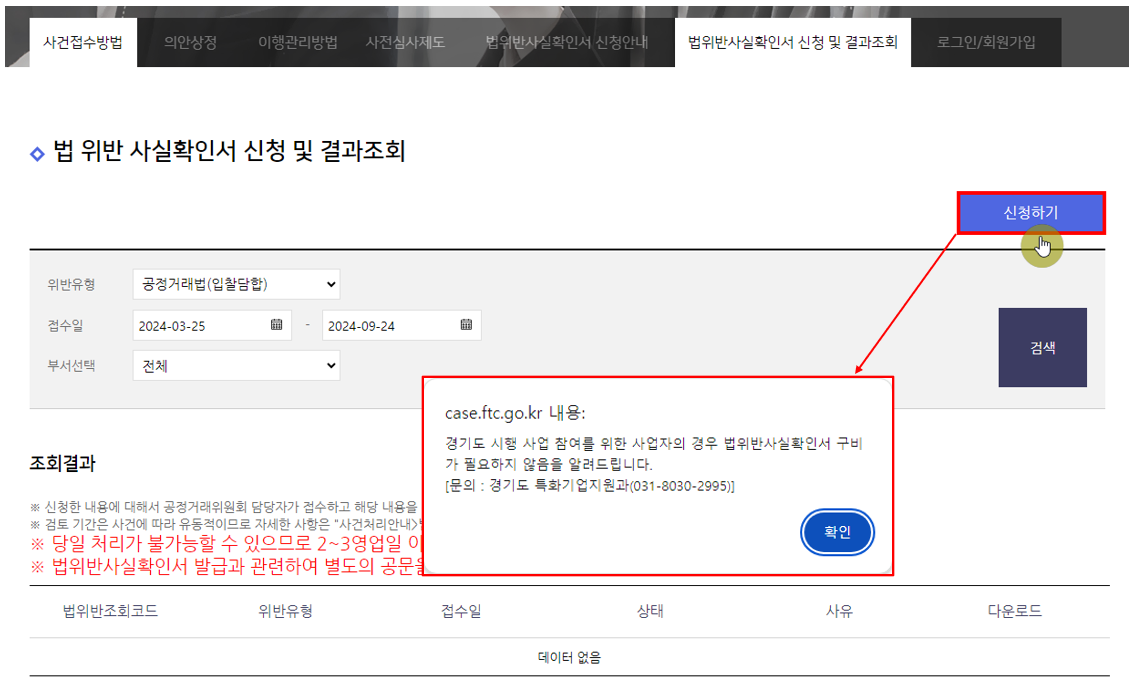Switch to the 사전심사제도 tab

point(405,43)
